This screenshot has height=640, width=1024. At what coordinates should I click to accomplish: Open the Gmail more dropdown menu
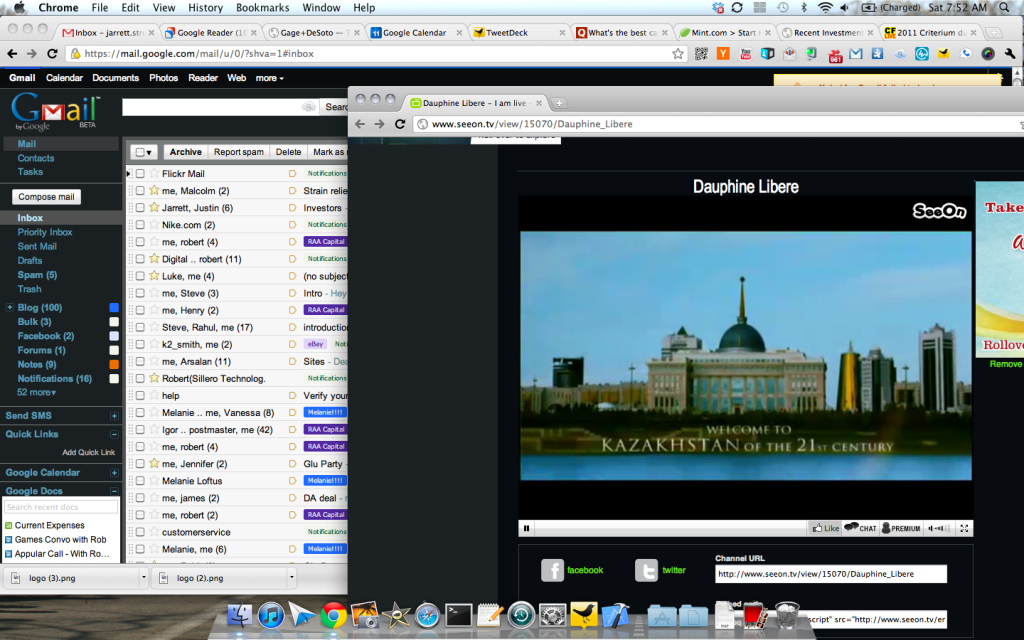(x=269, y=78)
